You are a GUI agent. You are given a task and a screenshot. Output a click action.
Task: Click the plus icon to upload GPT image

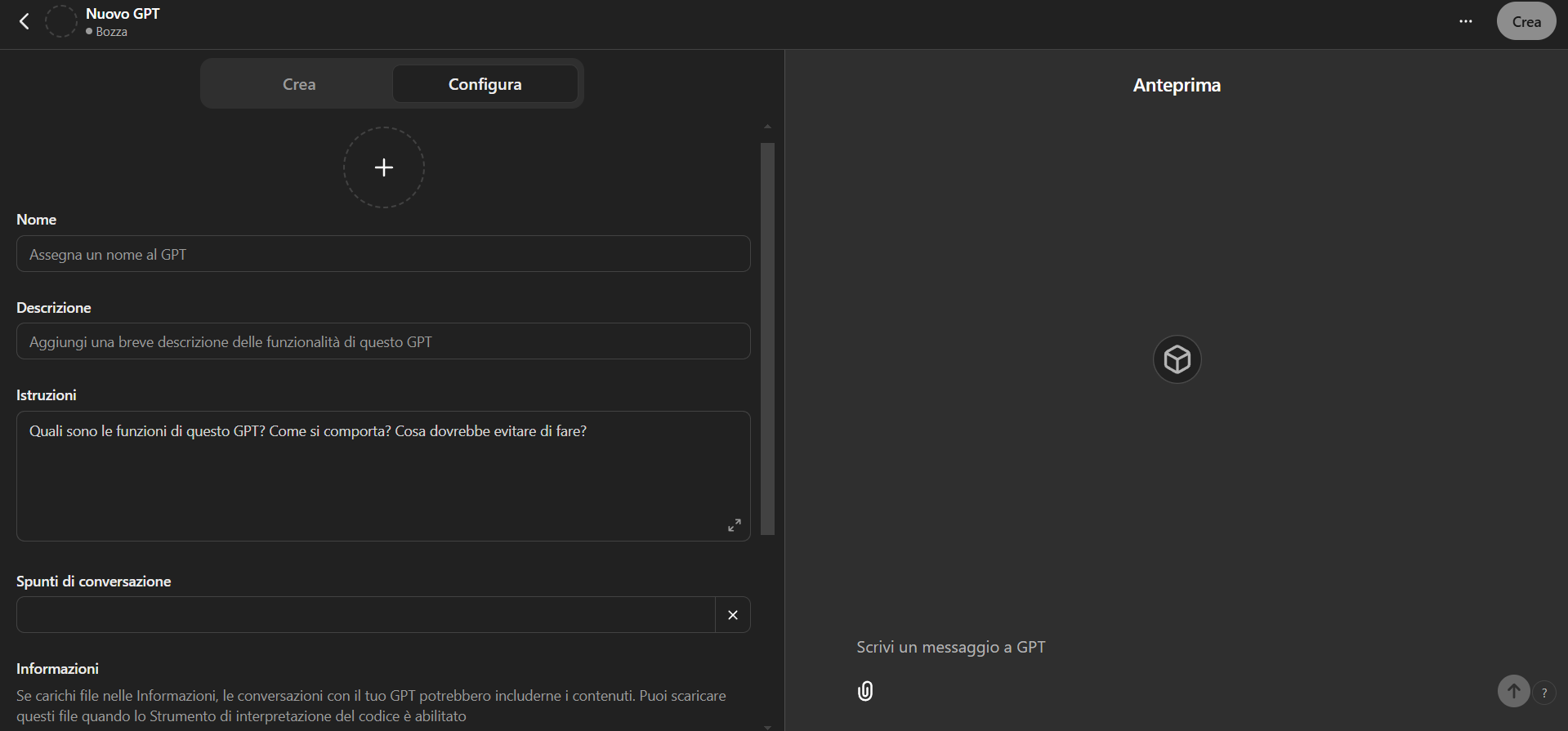[x=383, y=167]
